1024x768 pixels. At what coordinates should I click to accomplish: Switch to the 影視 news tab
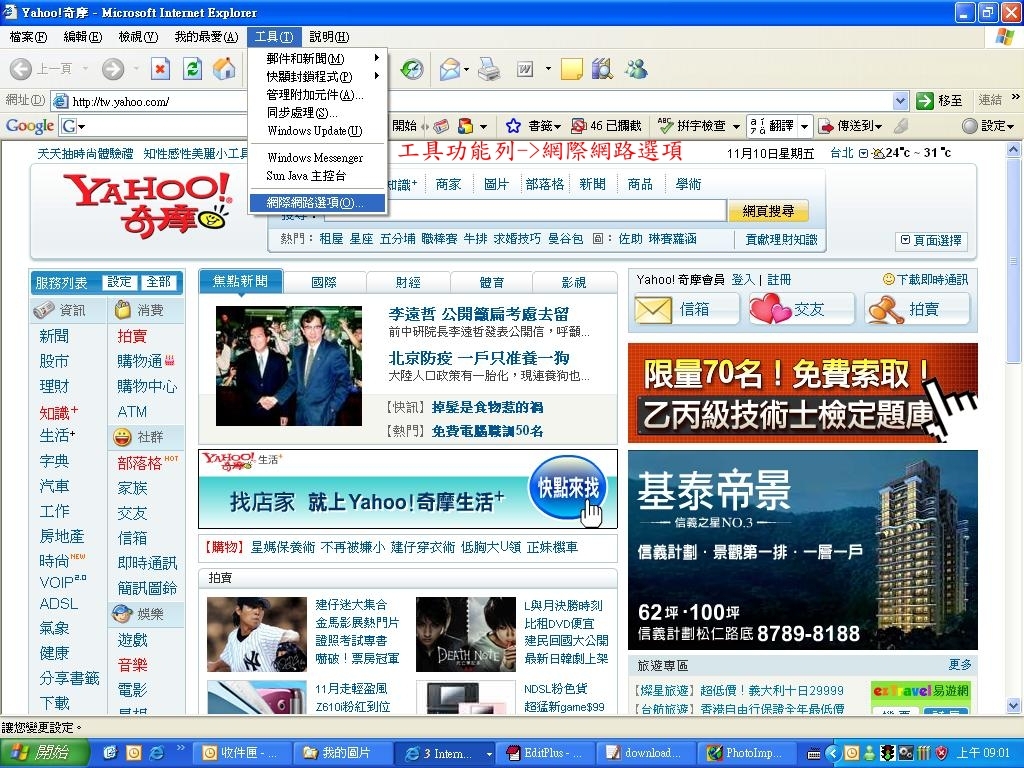(574, 282)
